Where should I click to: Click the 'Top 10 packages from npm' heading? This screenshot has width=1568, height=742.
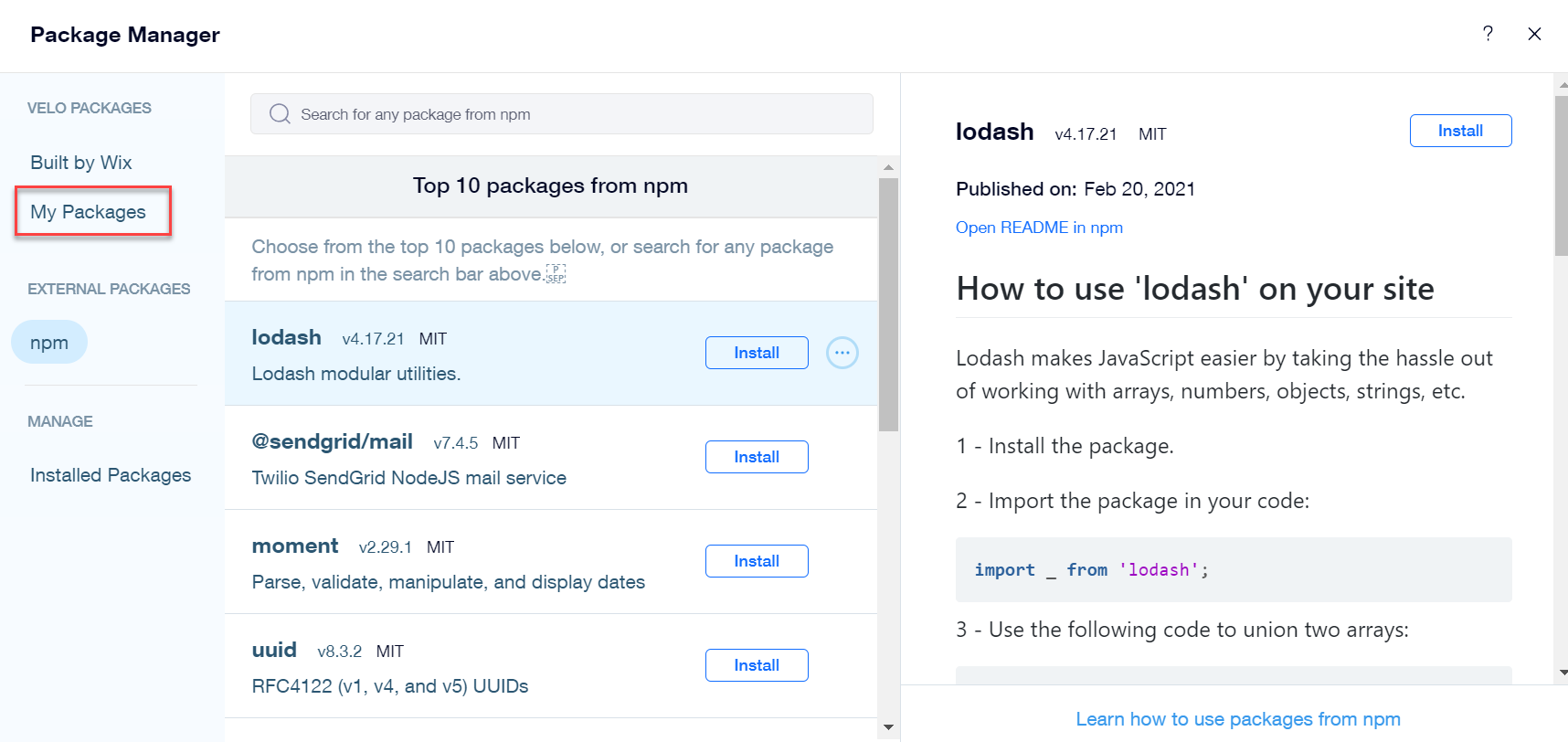point(550,185)
